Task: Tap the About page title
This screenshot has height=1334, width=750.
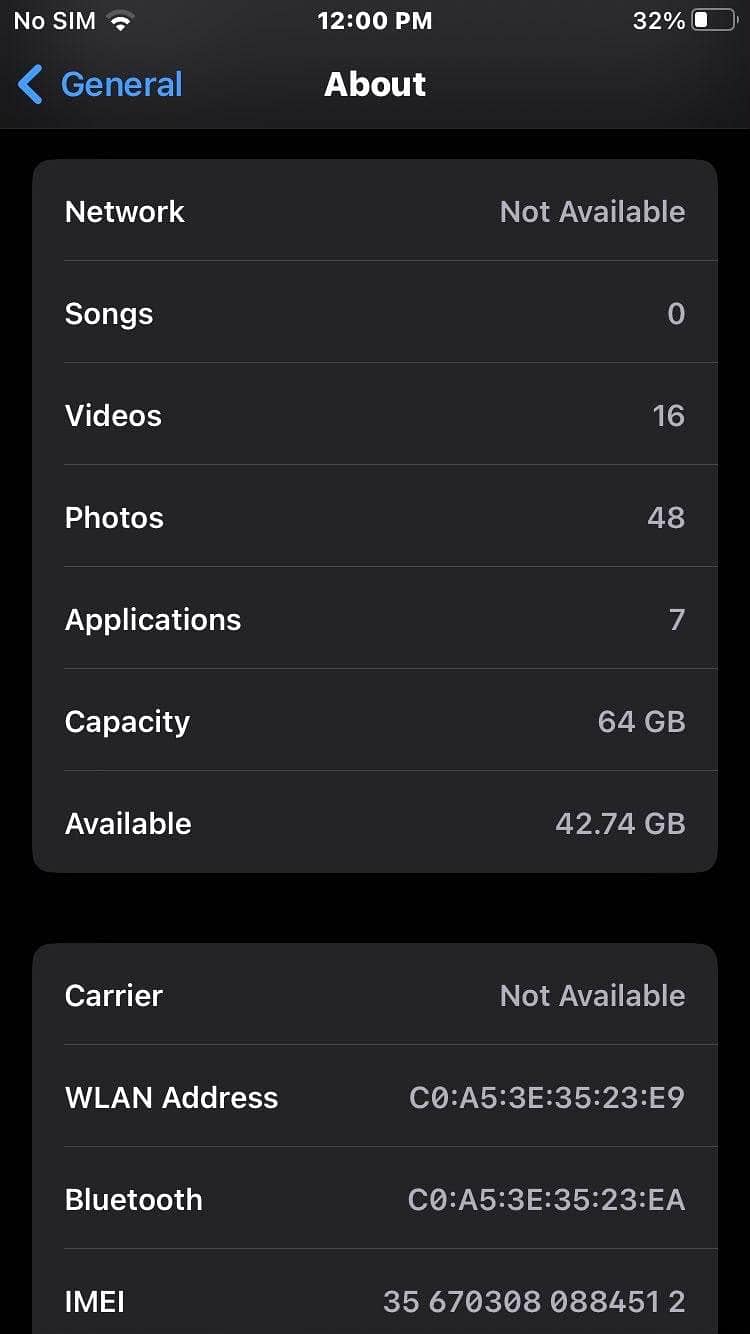Action: (375, 85)
